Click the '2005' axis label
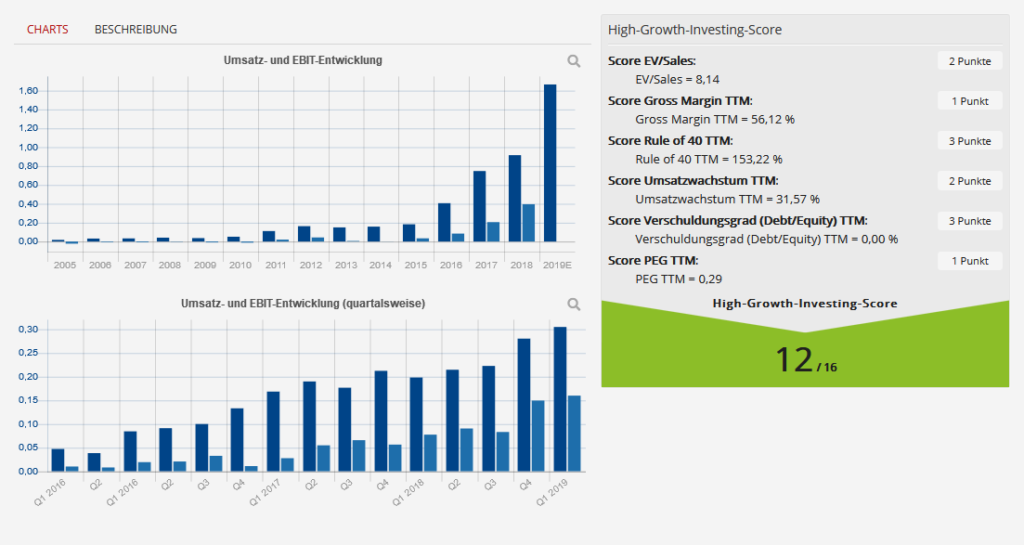The image size is (1024, 545). pos(65,265)
